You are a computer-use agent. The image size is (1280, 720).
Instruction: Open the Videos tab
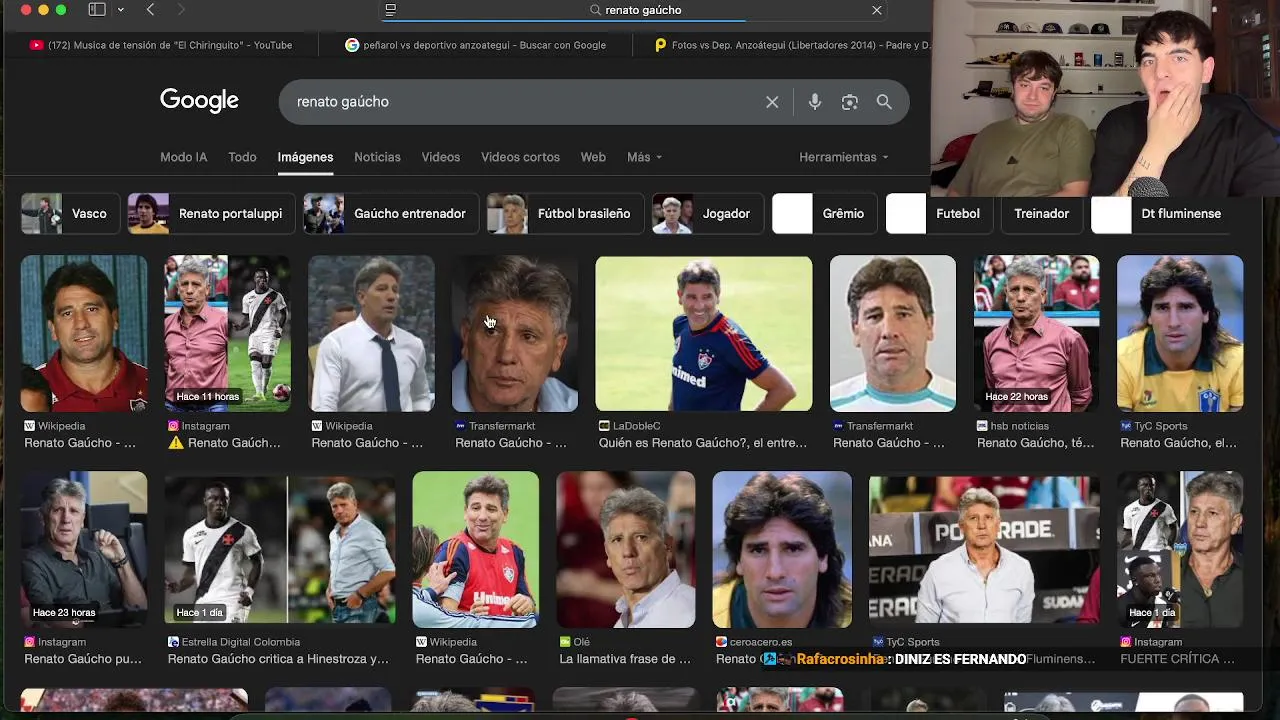click(x=441, y=157)
